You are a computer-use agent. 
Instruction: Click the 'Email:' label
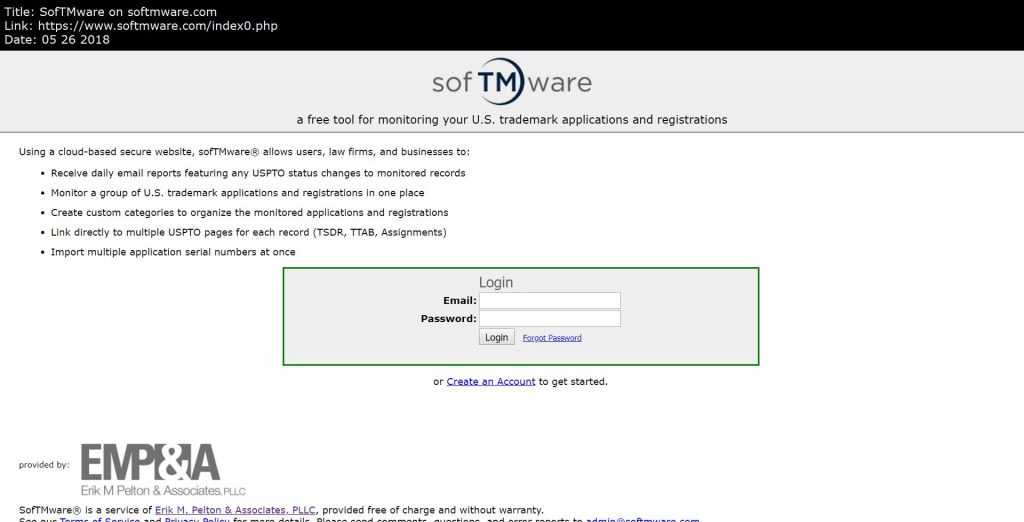(x=460, y=301)
